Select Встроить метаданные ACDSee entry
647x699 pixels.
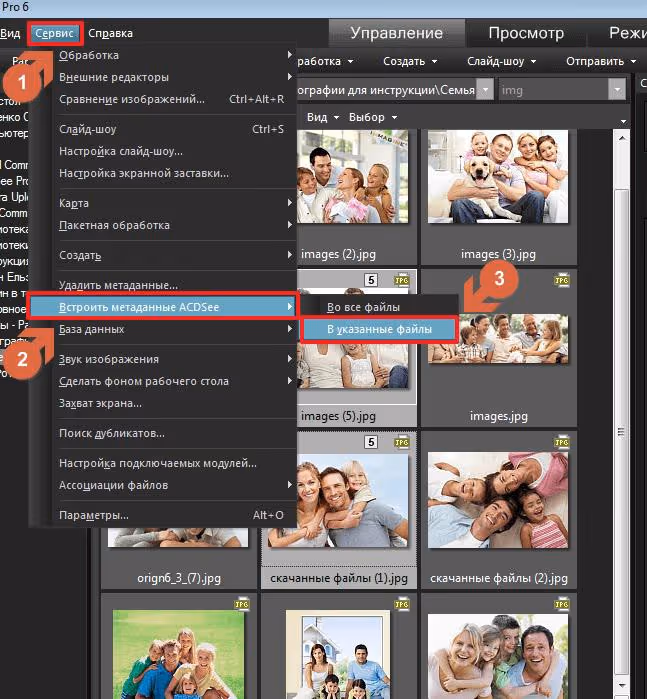(x=163, y=307)
